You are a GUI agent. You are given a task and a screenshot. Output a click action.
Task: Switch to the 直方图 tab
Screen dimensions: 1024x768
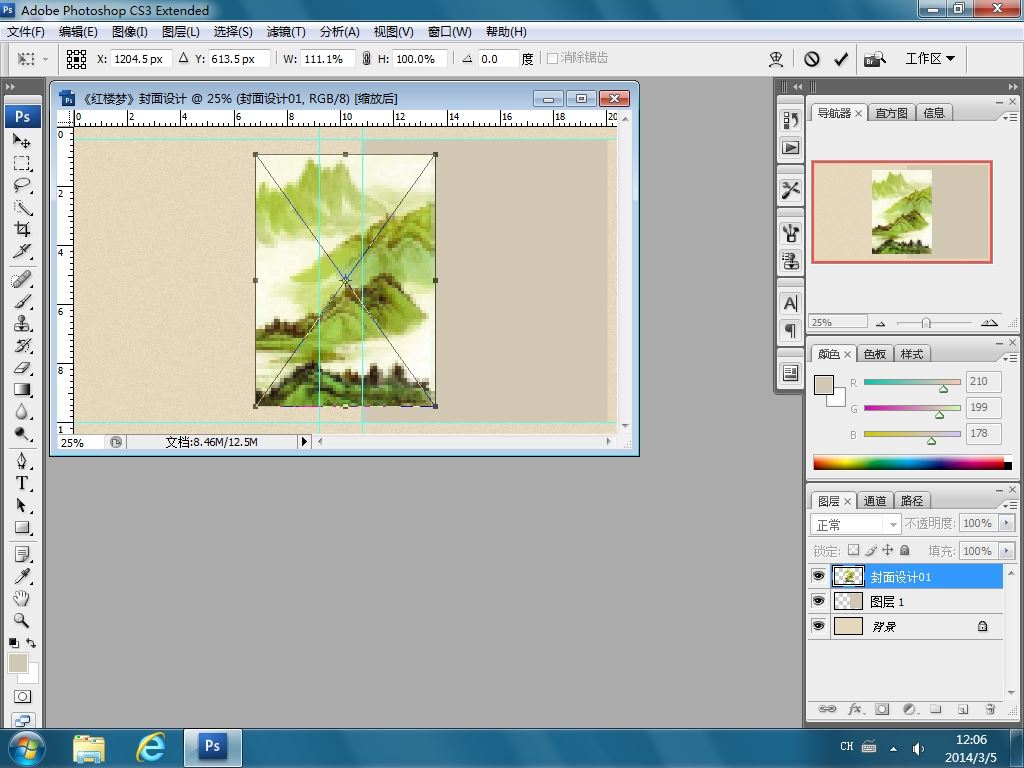[x=891, y=113]
